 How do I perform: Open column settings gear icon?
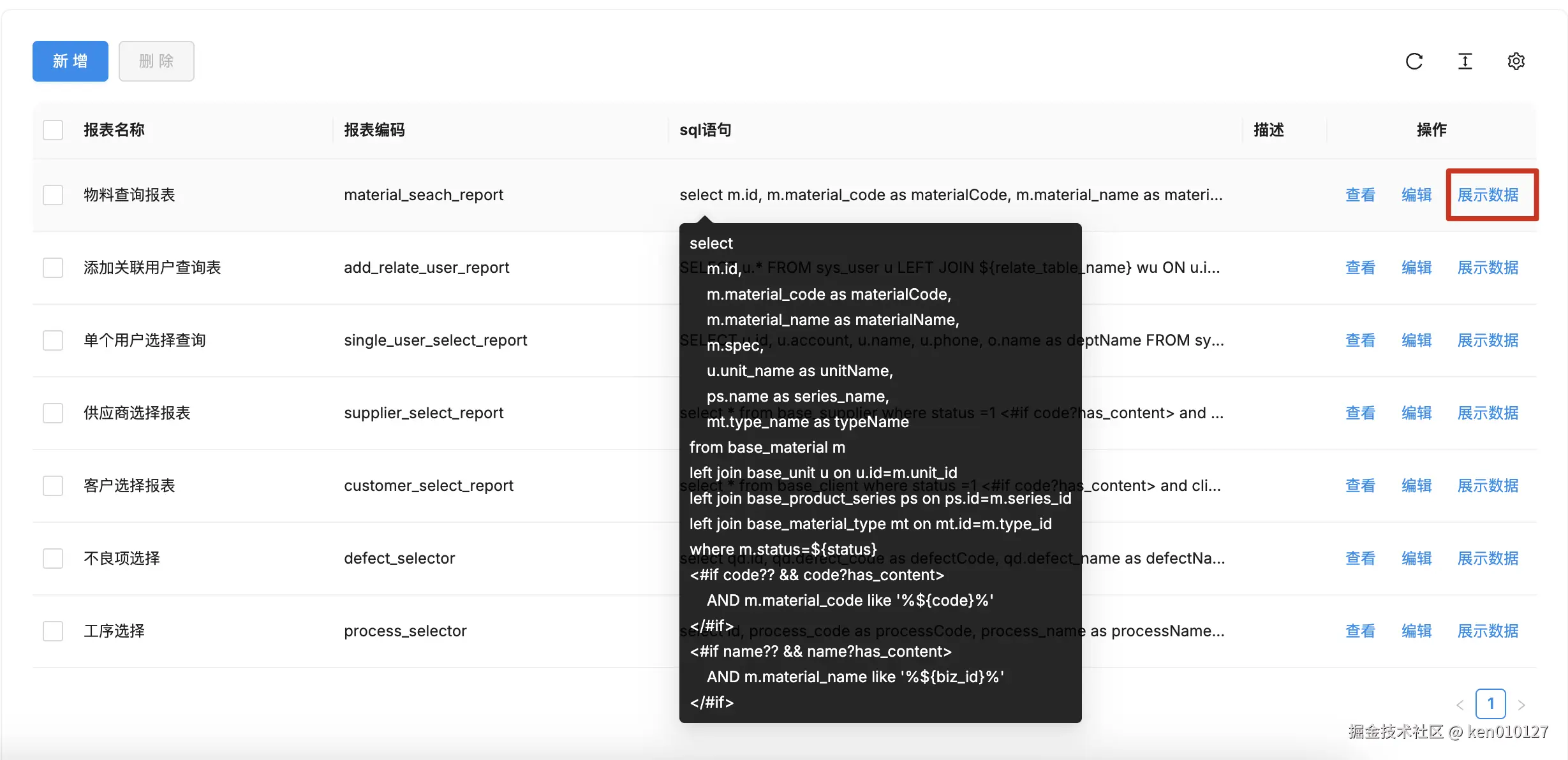(x=1516, y=61)
